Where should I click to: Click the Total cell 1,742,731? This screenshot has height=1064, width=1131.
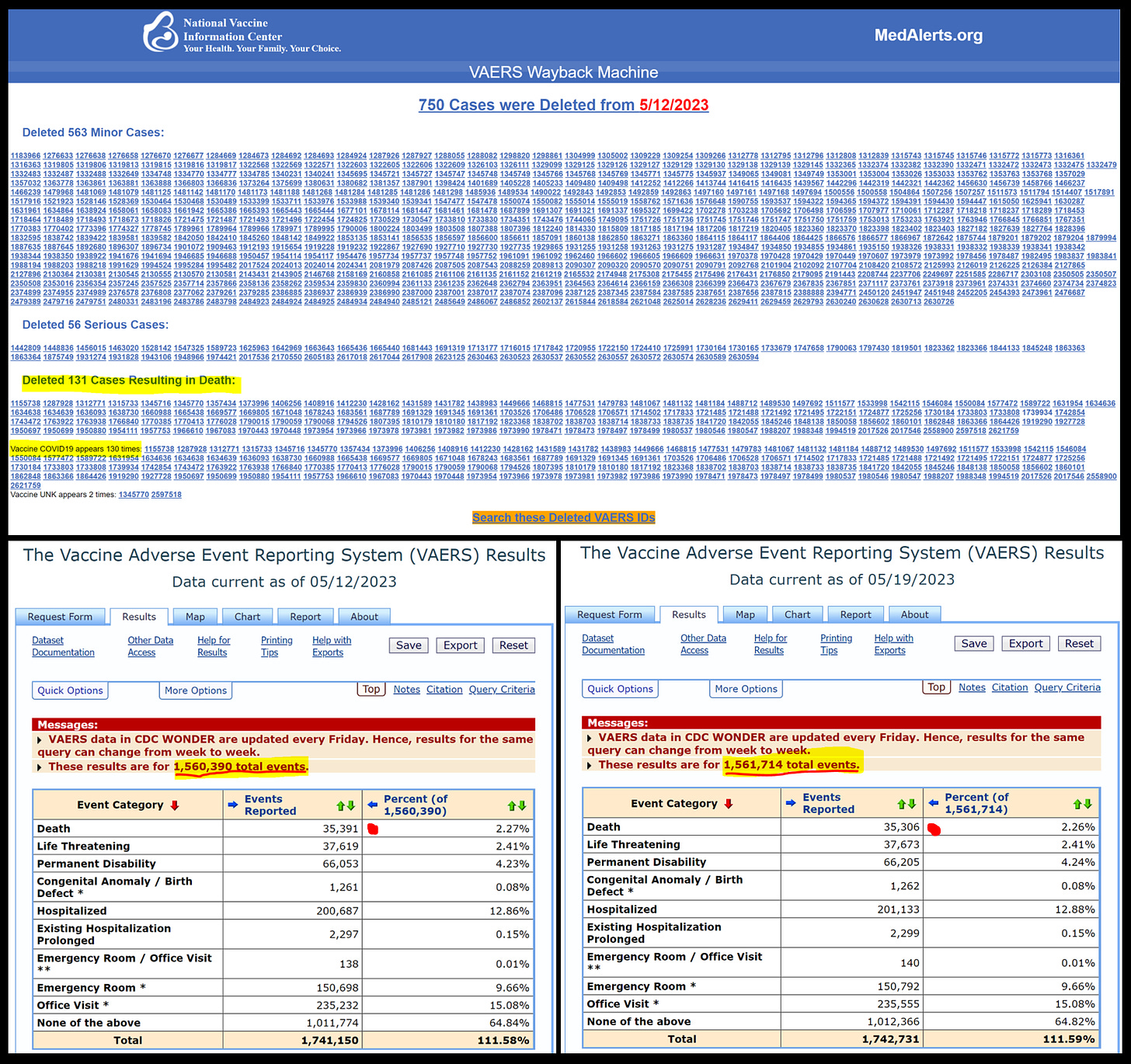tap(852, 1038)
